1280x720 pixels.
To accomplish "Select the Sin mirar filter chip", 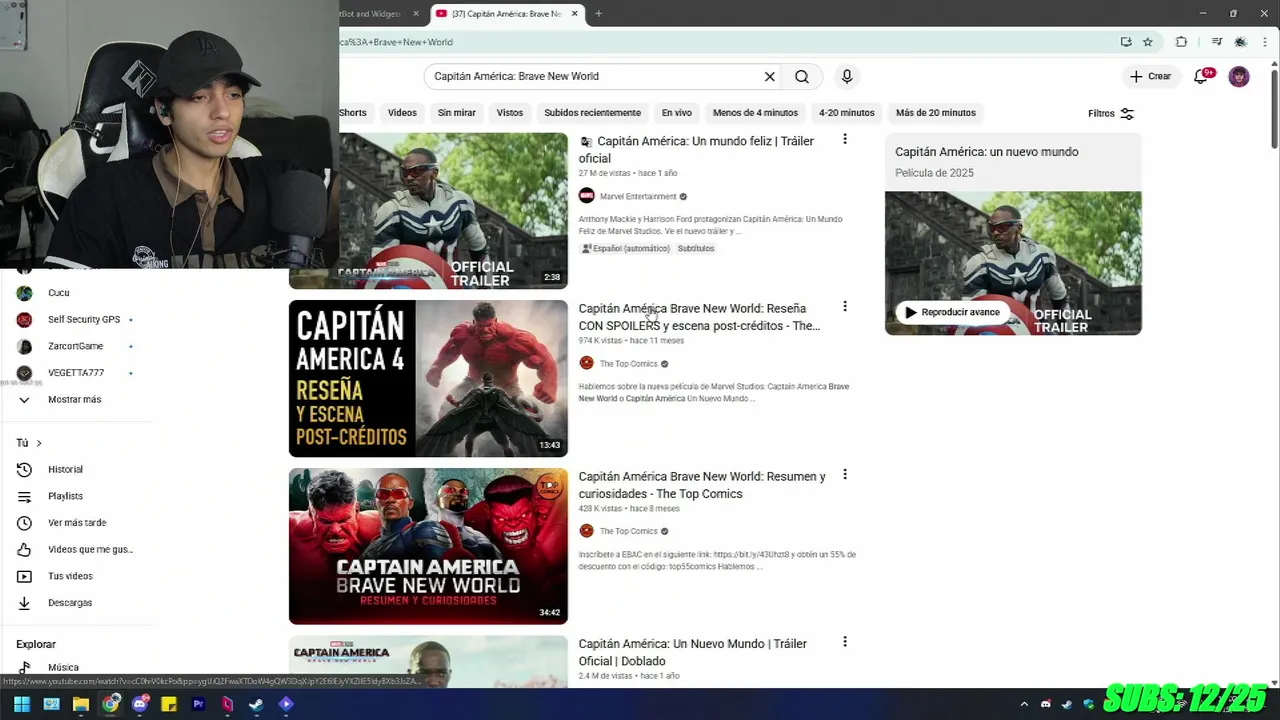I will pyautogui.click(x=456, y=112).
